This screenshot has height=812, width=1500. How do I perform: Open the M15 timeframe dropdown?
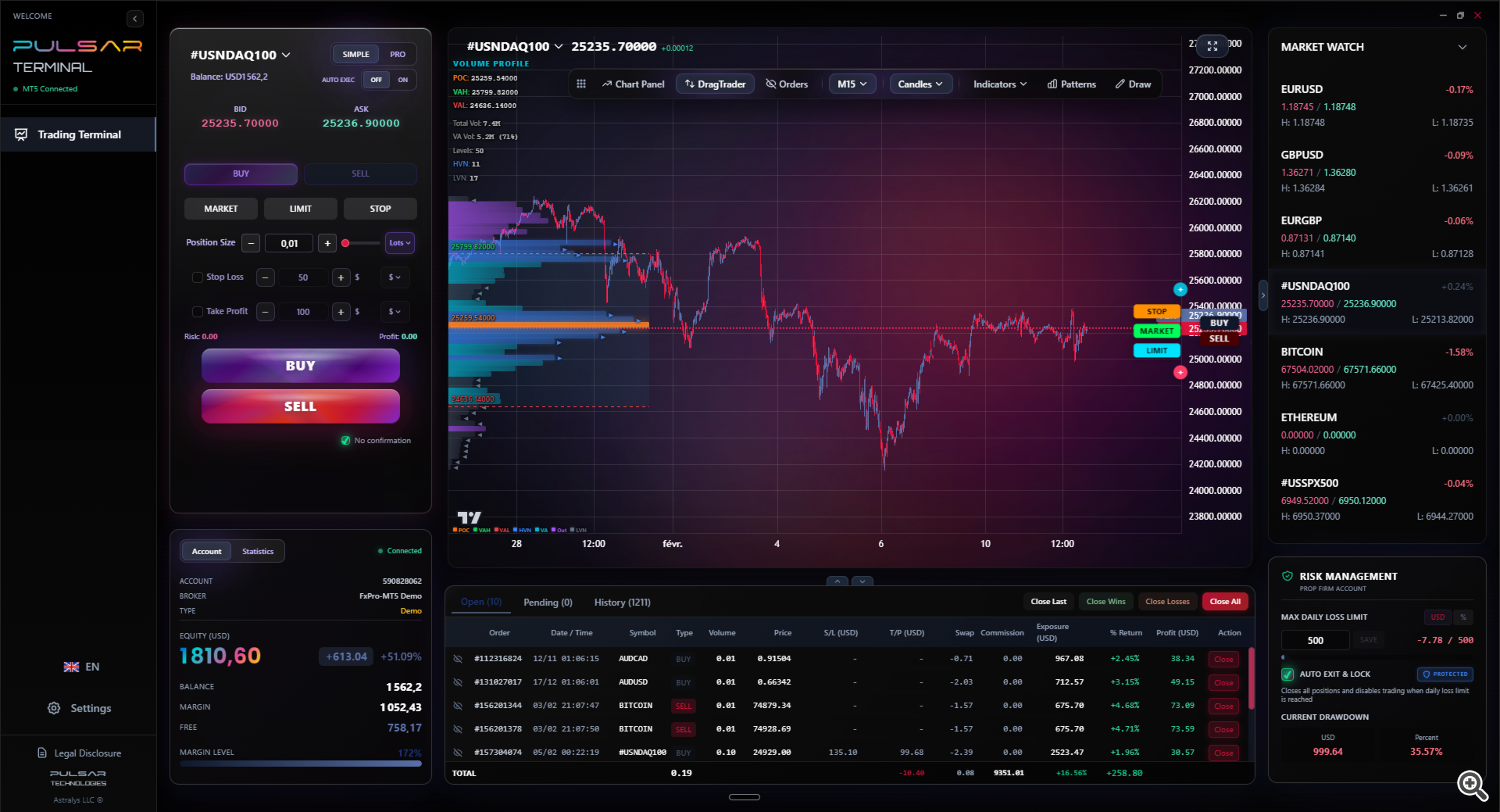[853, 84]
